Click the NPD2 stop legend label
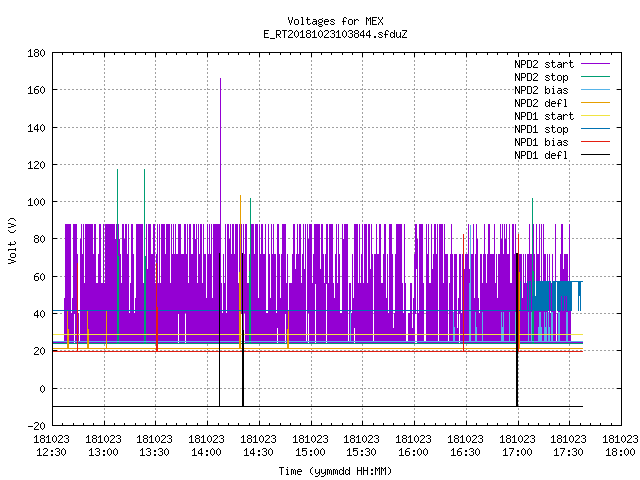Viewport: 640px width, 480px height. pos(541,77)
